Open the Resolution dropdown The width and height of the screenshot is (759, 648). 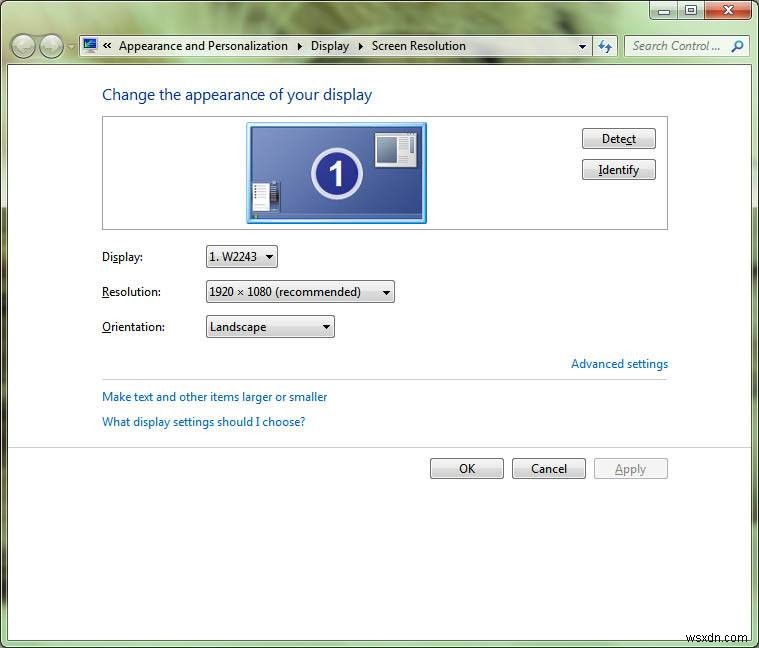[300, 292]
